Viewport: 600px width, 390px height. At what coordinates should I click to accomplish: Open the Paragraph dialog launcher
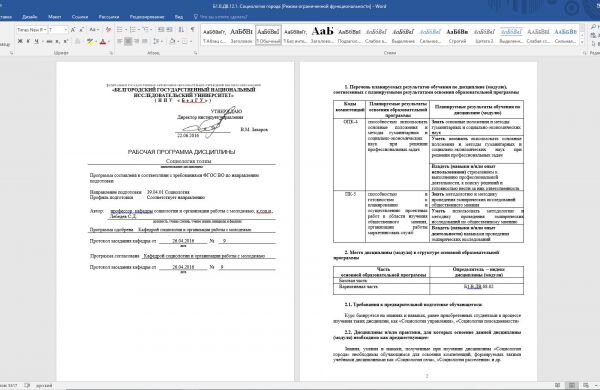coord(196,53)
